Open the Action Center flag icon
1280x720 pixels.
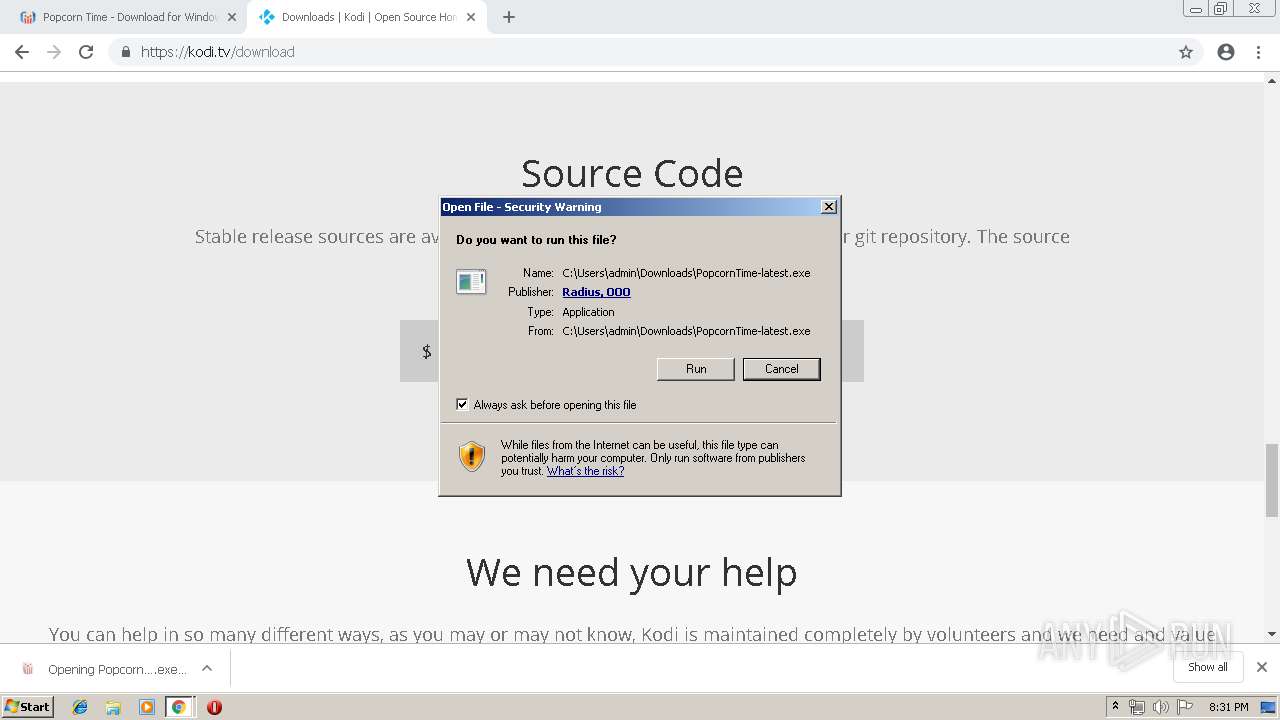pos(1184,707)
